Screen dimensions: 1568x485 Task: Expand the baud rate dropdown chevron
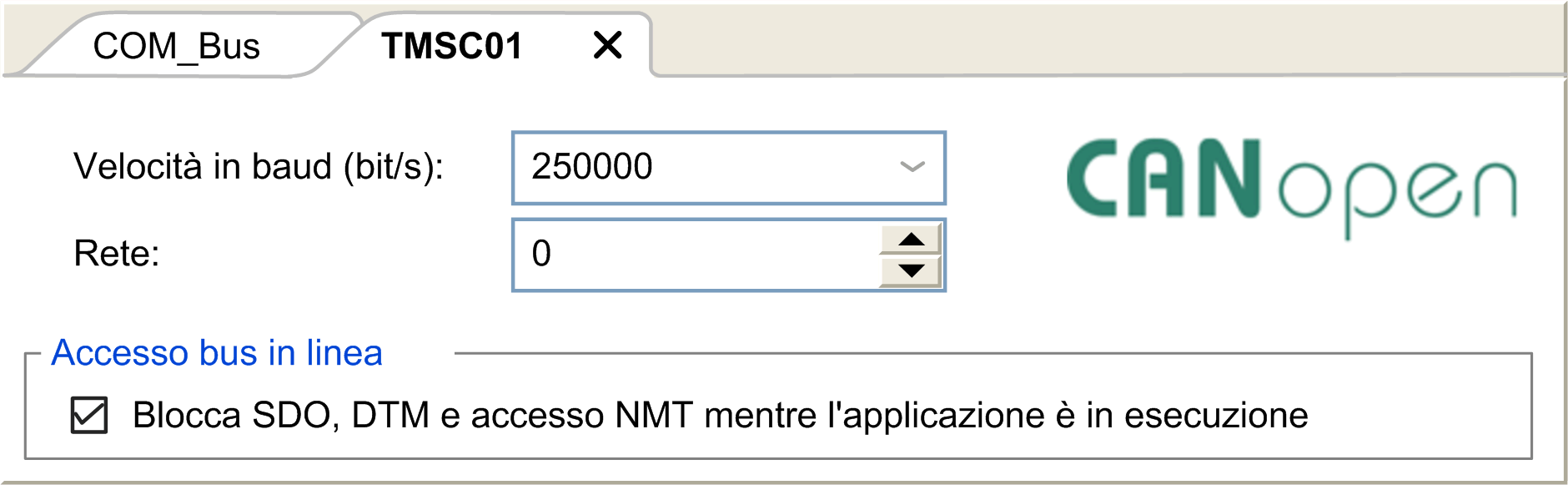[912, 167]
